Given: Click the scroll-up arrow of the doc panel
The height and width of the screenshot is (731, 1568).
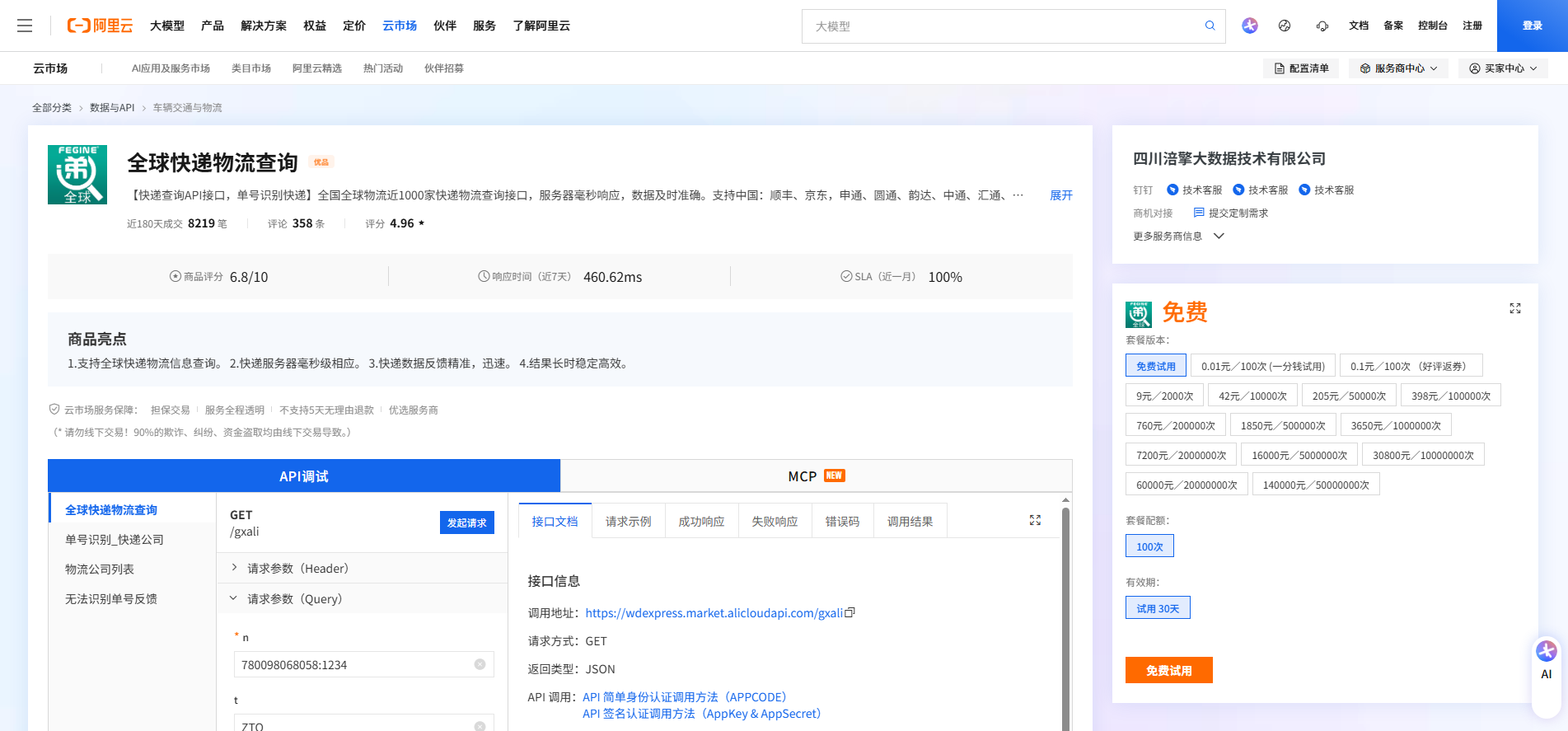Looking at the screenshot, I should [x=1065, y=500].
